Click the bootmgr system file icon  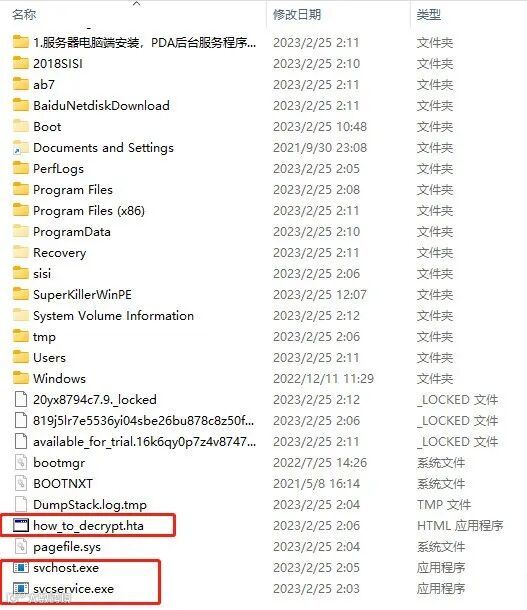tap(21, 462)
